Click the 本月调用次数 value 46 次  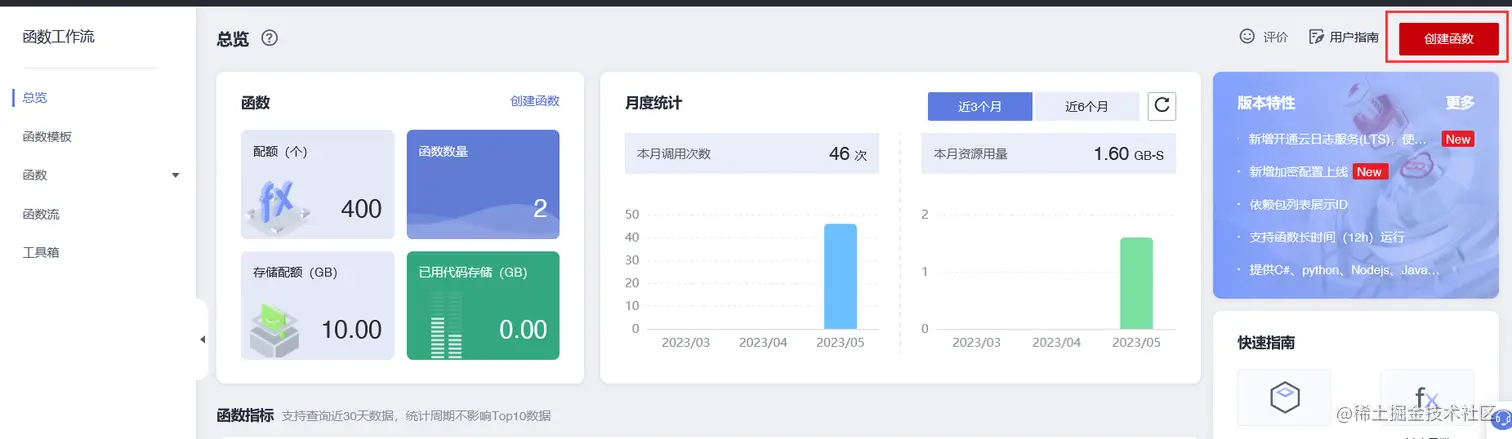pos(848,154)
